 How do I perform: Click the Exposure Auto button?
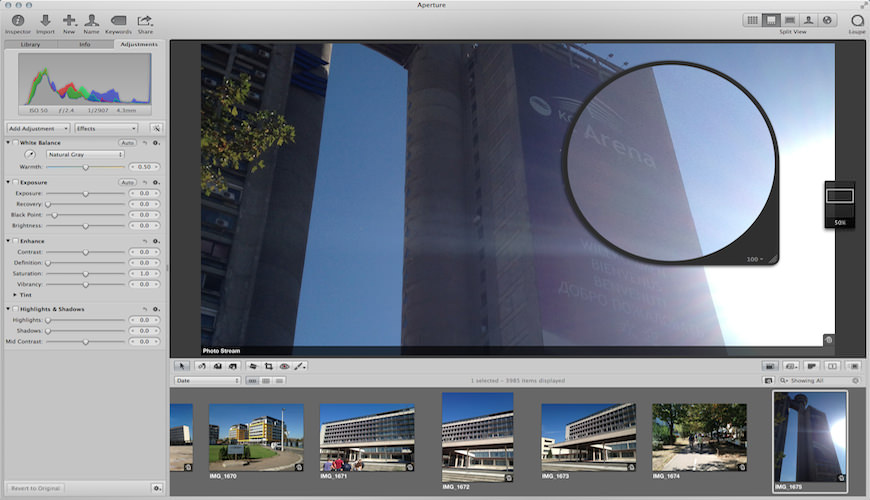128,182
